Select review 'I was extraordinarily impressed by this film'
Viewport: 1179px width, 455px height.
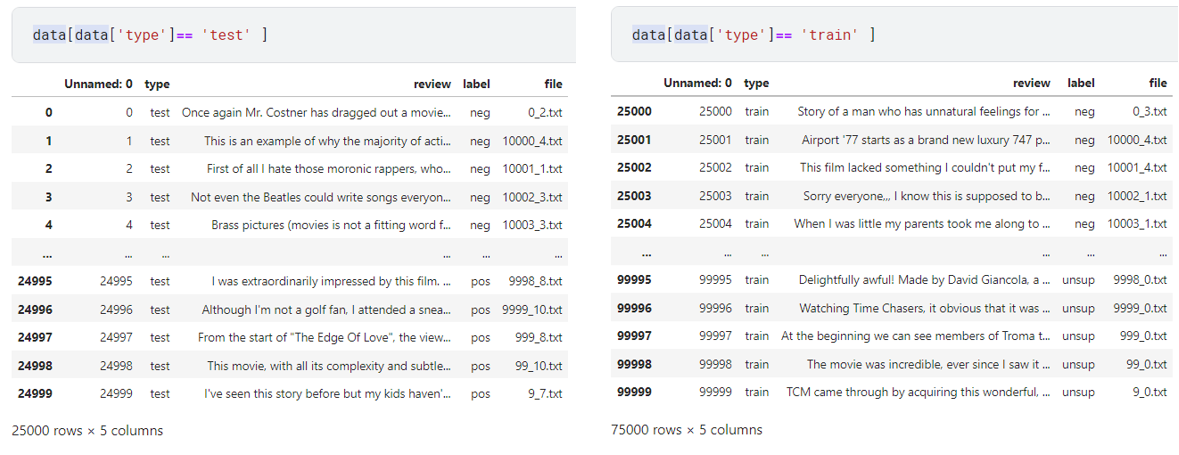coord(332,281)
